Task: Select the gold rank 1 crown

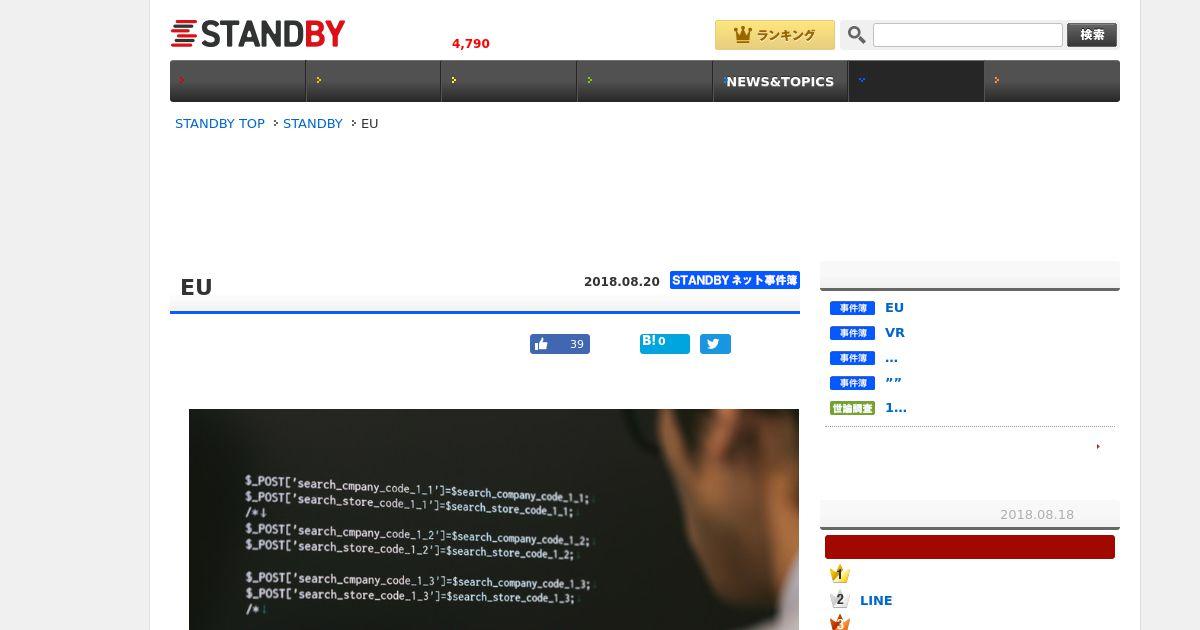Action: point(840,574)
